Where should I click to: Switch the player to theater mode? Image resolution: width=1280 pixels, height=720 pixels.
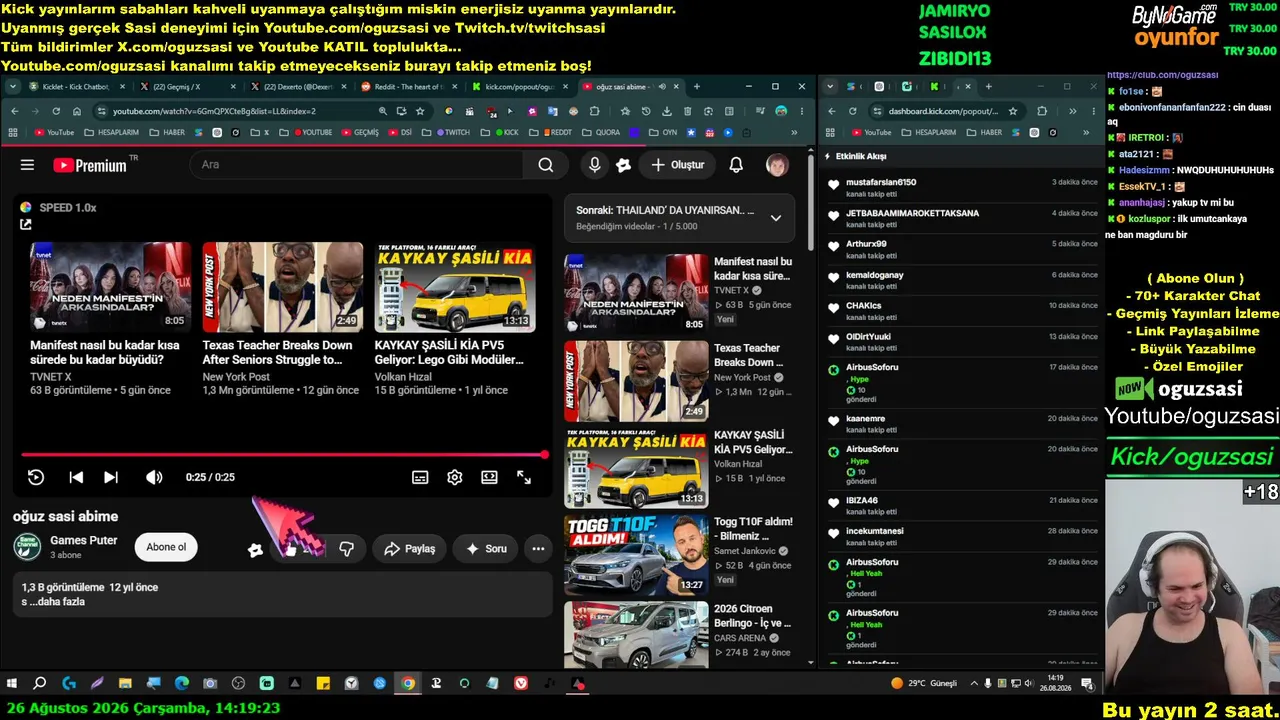click(x=489, y=477)
